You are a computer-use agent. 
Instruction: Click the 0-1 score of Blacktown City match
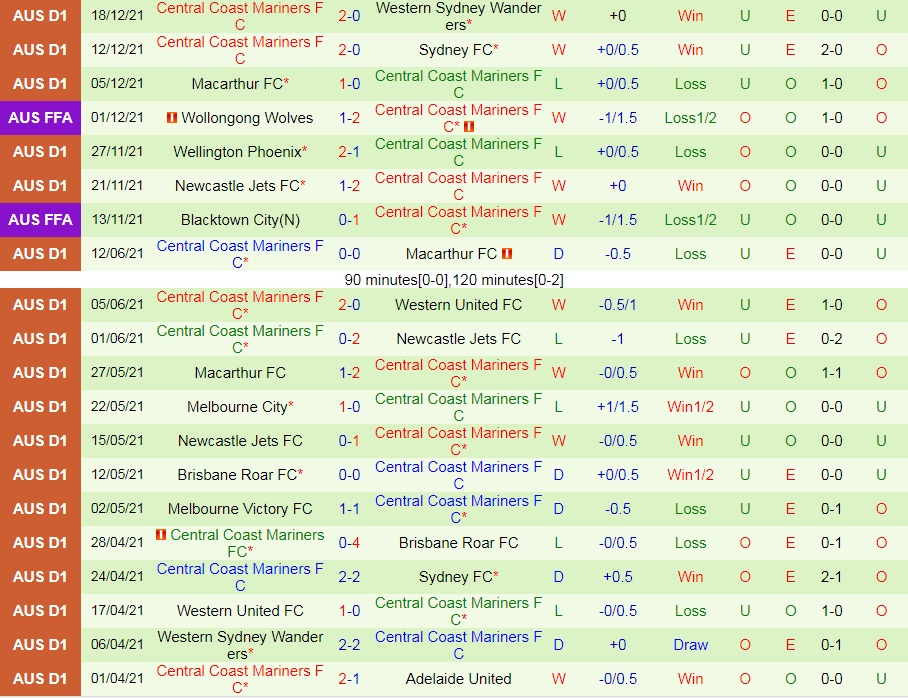pyautogui.click(x=349, y=220)
